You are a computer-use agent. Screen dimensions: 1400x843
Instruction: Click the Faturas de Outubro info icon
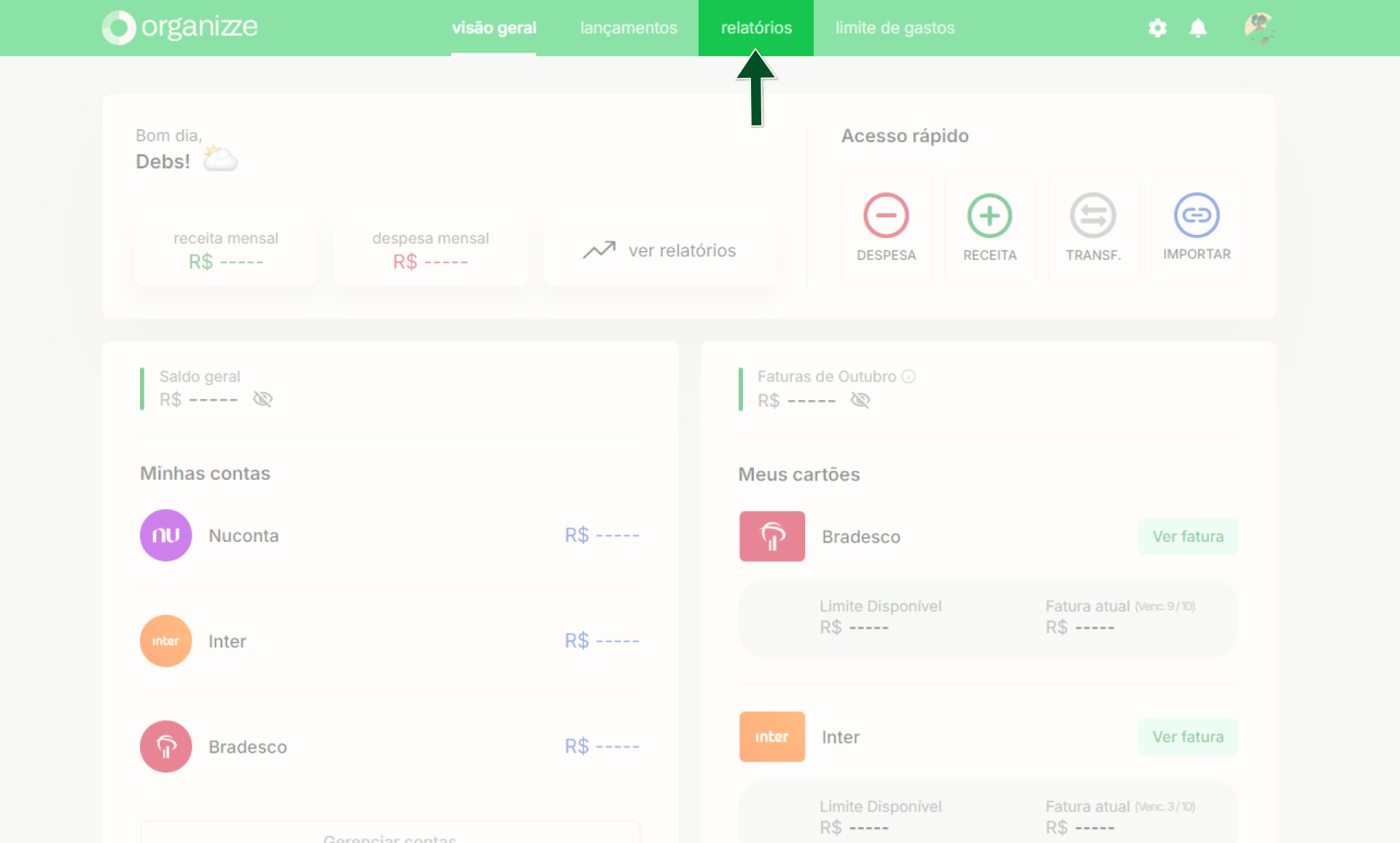click(x=909, y=376)
